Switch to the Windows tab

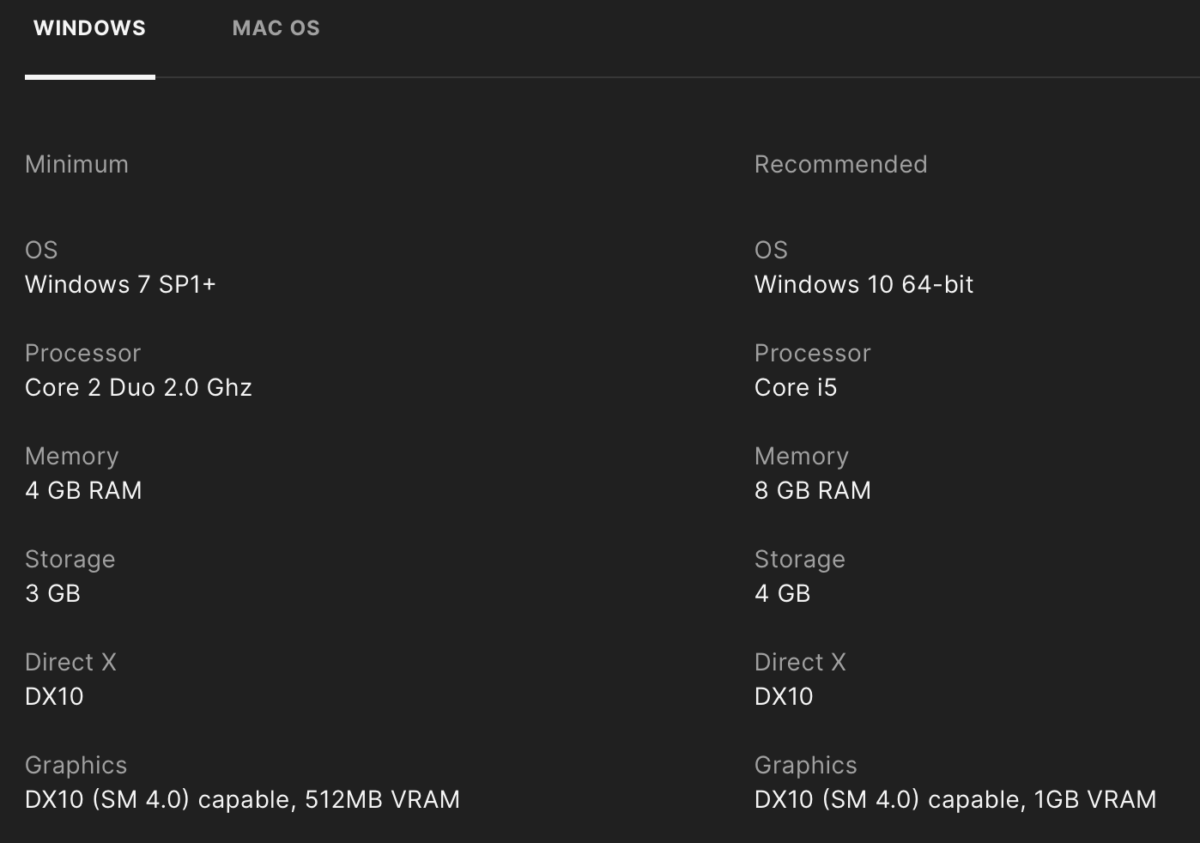tap(89, 28)
